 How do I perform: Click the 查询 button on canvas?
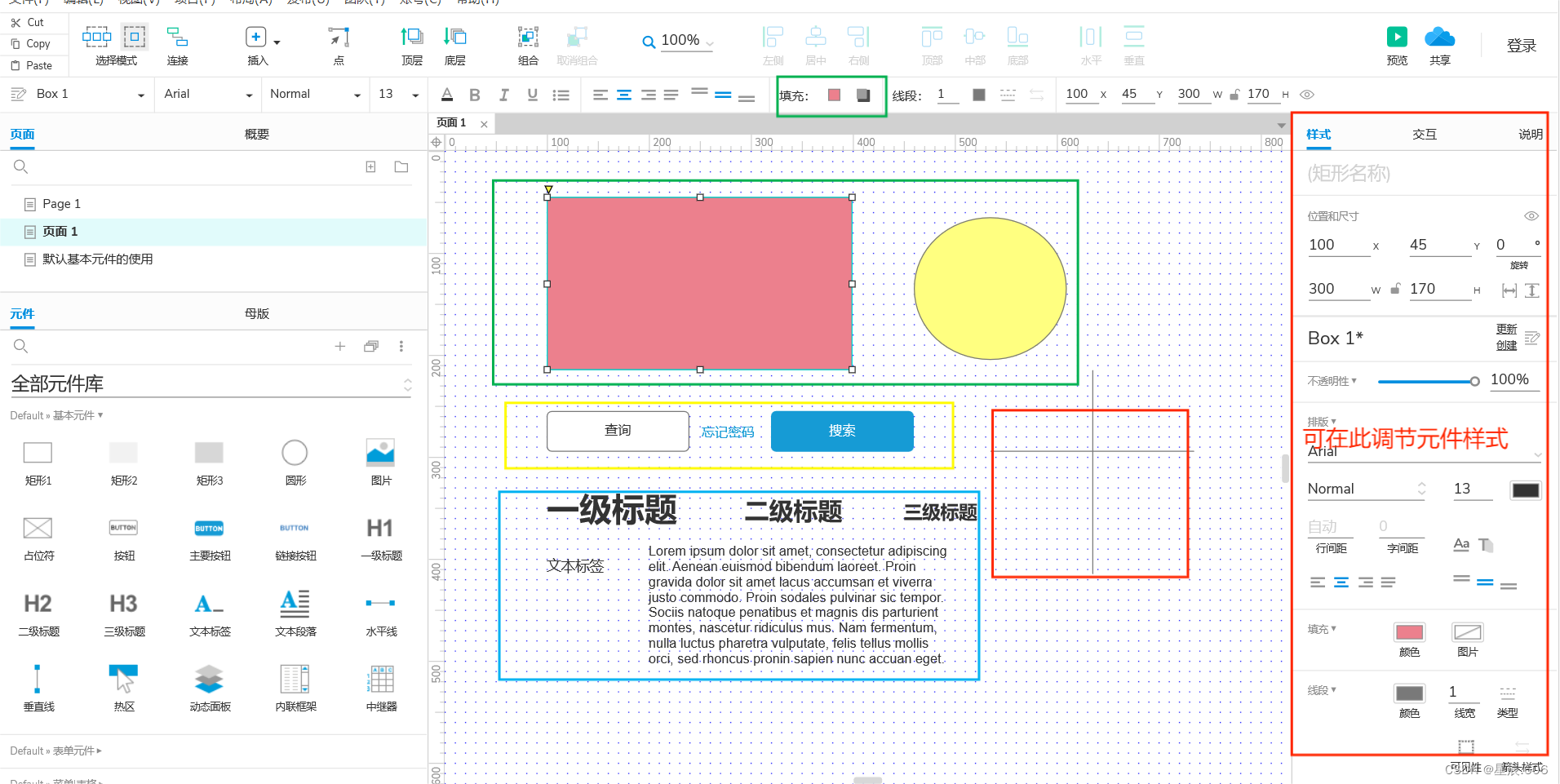618,431
